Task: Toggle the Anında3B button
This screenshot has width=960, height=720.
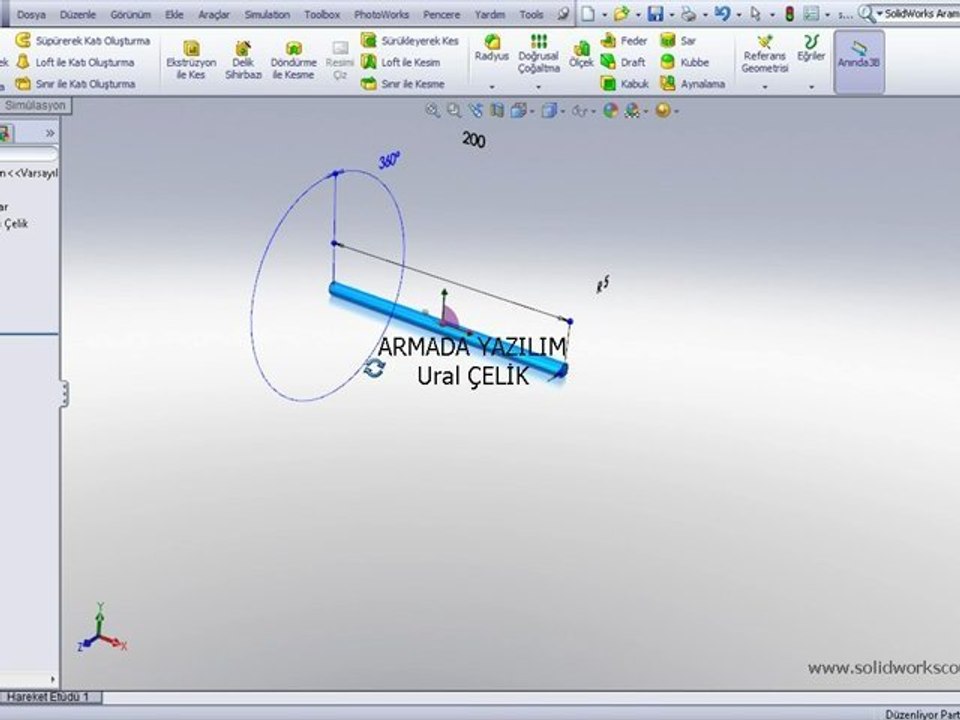Action: [x=859, y=61]
